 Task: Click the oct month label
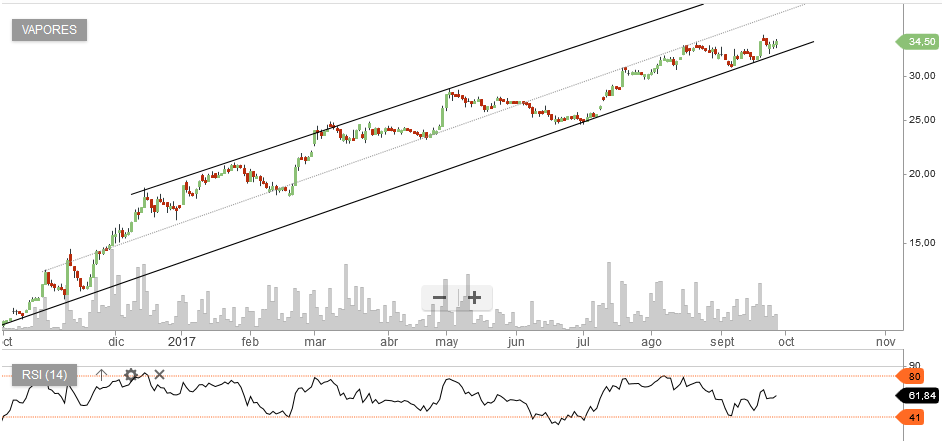[786, 342]
